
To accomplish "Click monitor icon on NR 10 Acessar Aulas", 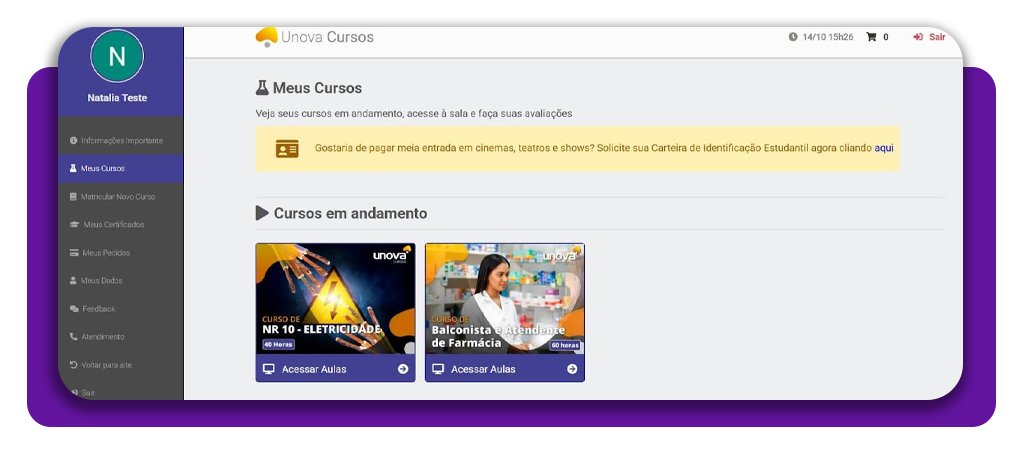I will 268,369.
